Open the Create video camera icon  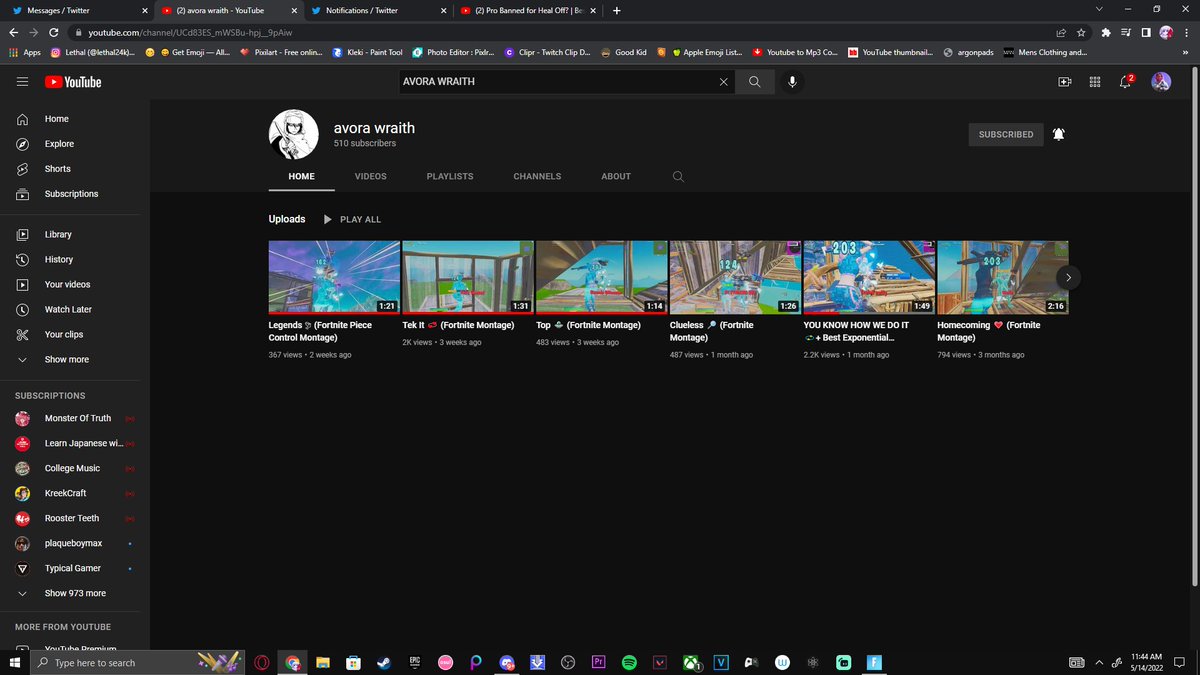[1064, 82]
